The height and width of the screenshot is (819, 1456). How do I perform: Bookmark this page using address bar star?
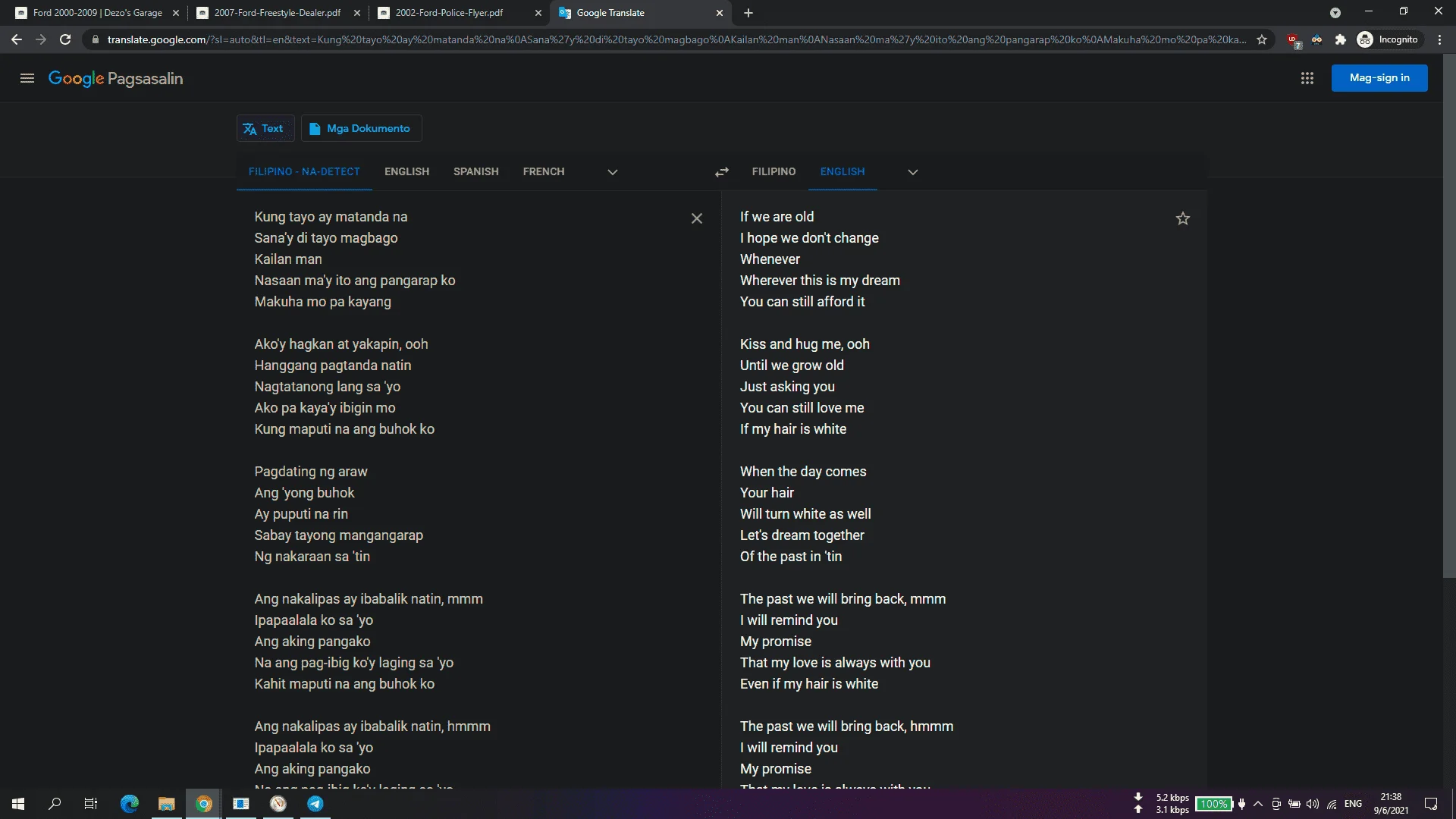pyautogui.click(x=1262, y=39)
